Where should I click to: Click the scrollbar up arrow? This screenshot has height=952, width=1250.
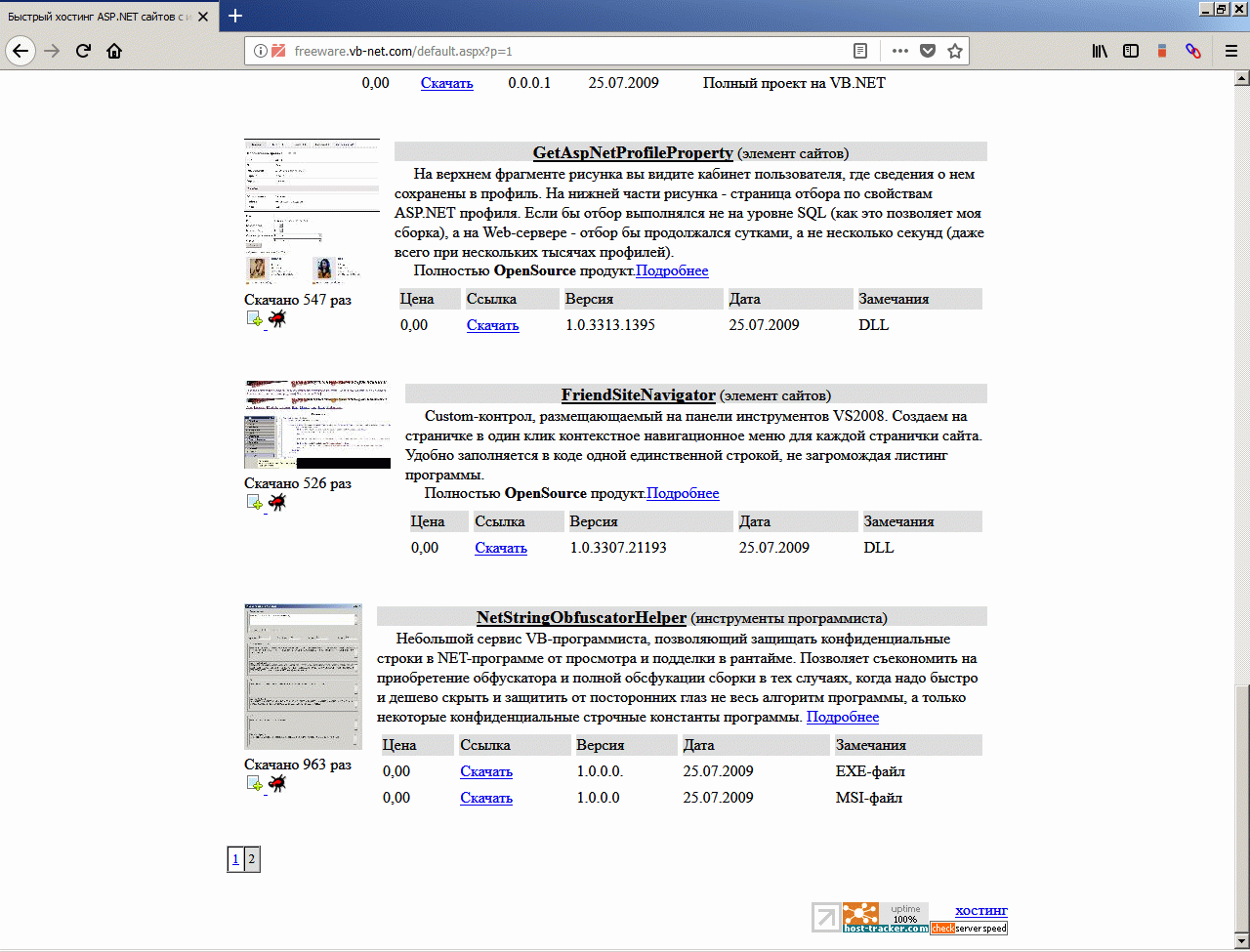coord(1242,77)
